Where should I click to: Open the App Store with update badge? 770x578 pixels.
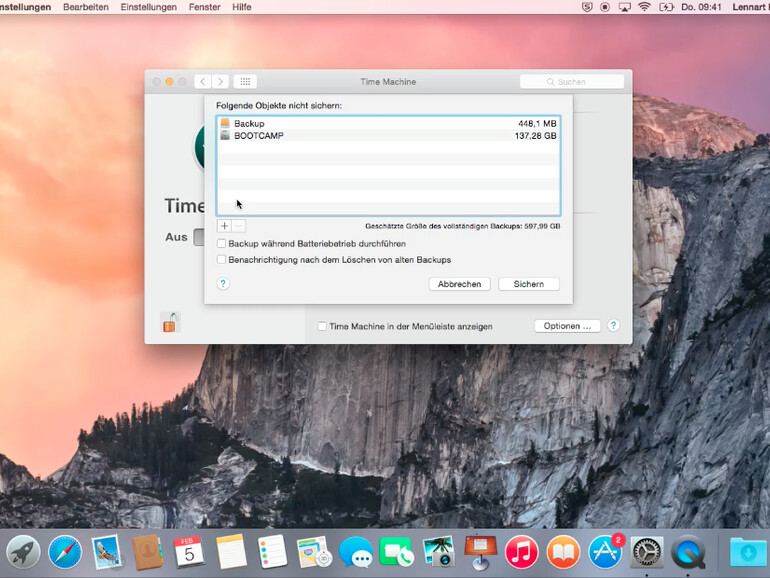(x=605, y=552)
